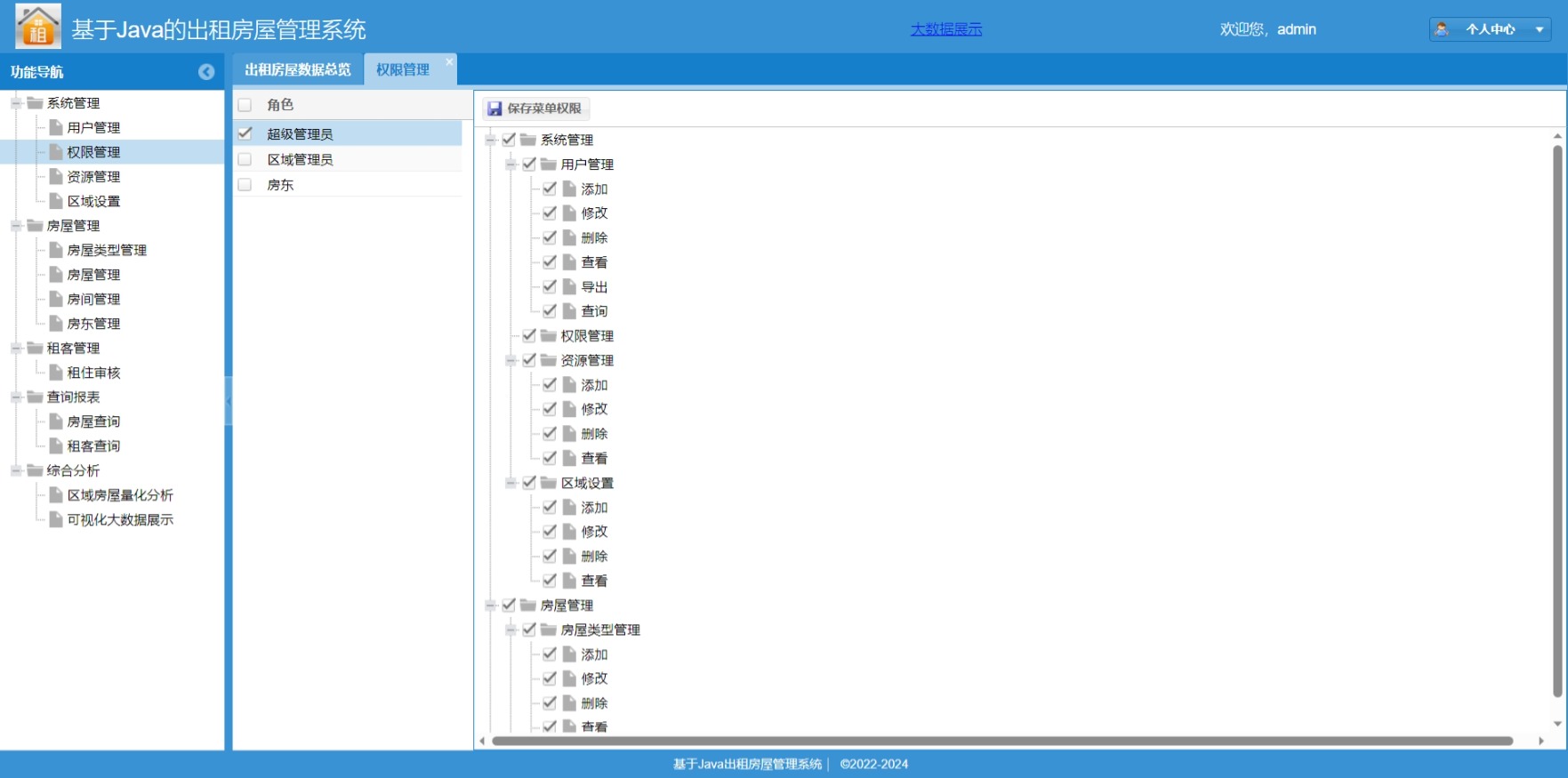Viewport: 1568px width, 778px height.
Task: Open the 大数据展示 link
Action: coord(946,29)
